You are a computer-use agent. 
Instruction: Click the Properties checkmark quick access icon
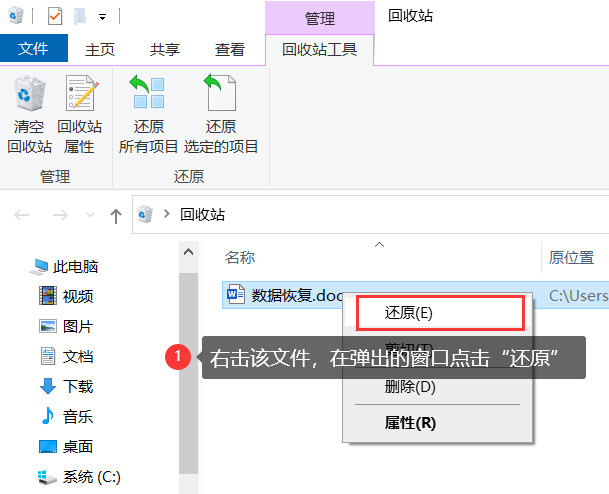click(x=55, y=16)
